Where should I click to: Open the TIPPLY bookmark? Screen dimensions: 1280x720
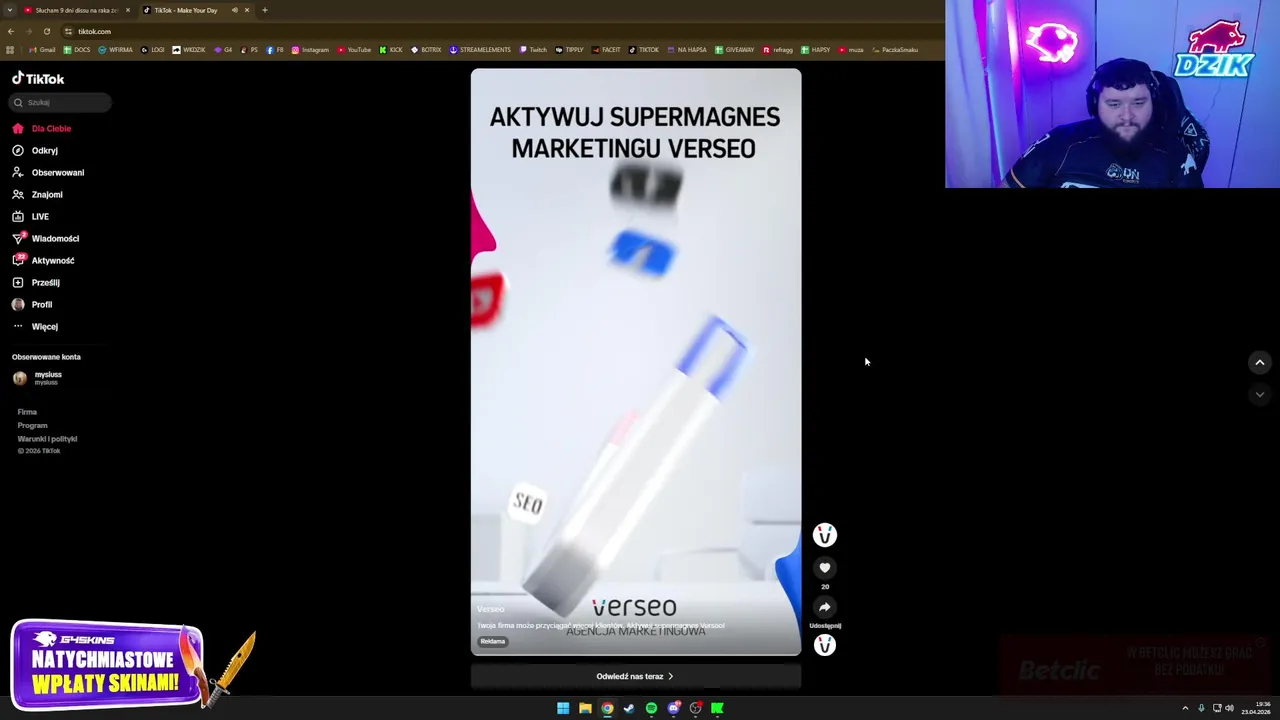569,49
